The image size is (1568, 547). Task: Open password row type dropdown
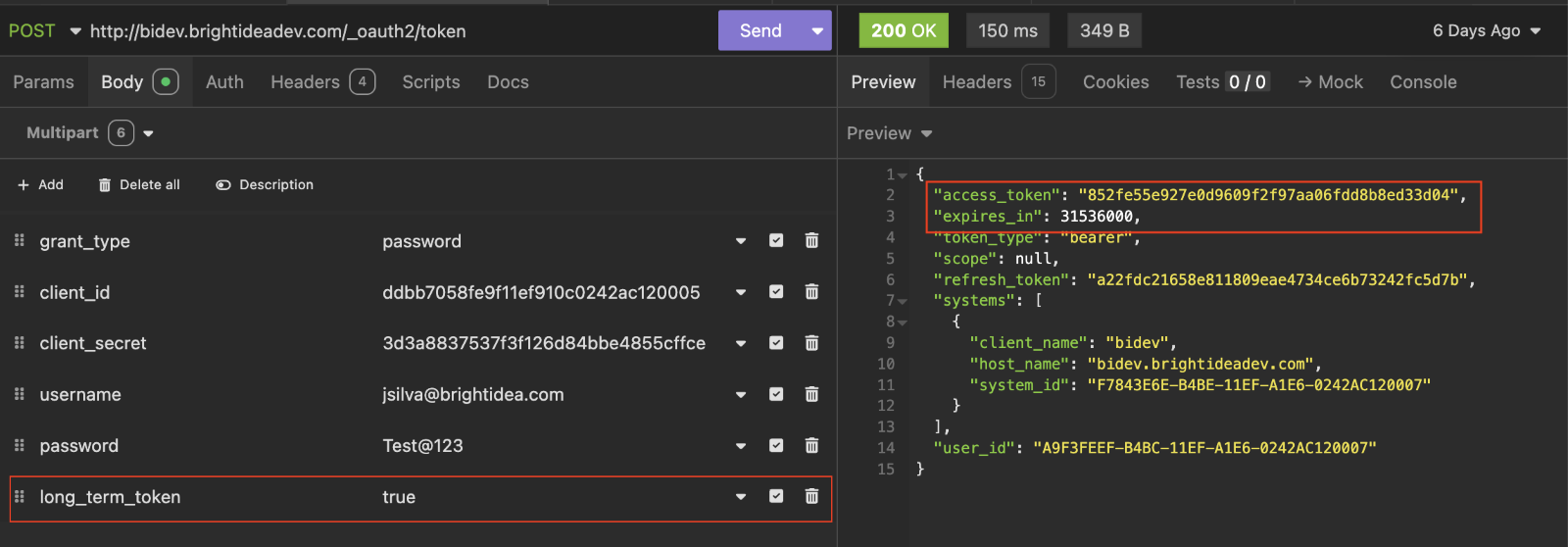[741, 445]
